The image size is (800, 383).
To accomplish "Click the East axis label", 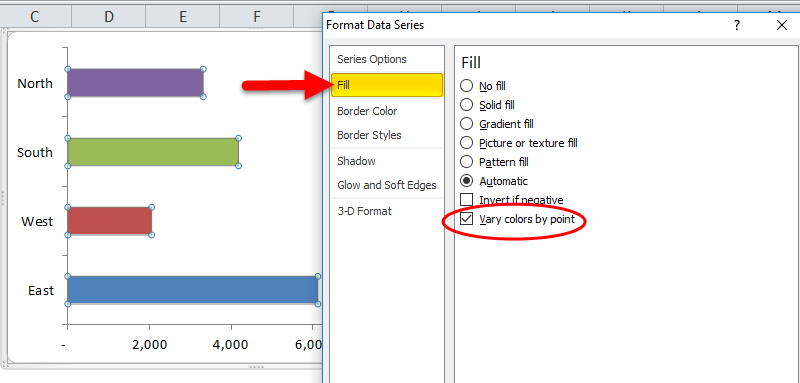I will [x=41, y=291].
